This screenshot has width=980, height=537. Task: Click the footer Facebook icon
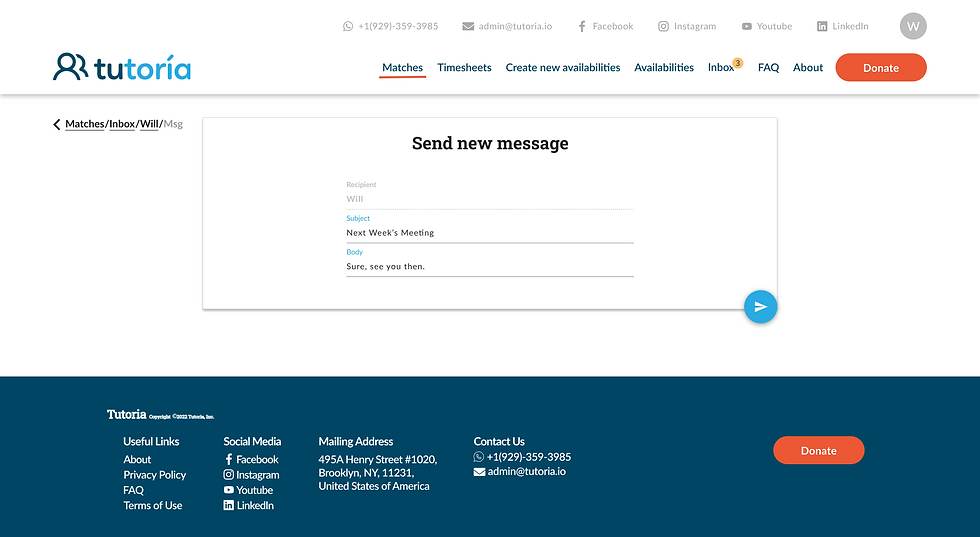pyautogui.click(x=229, y=459)
